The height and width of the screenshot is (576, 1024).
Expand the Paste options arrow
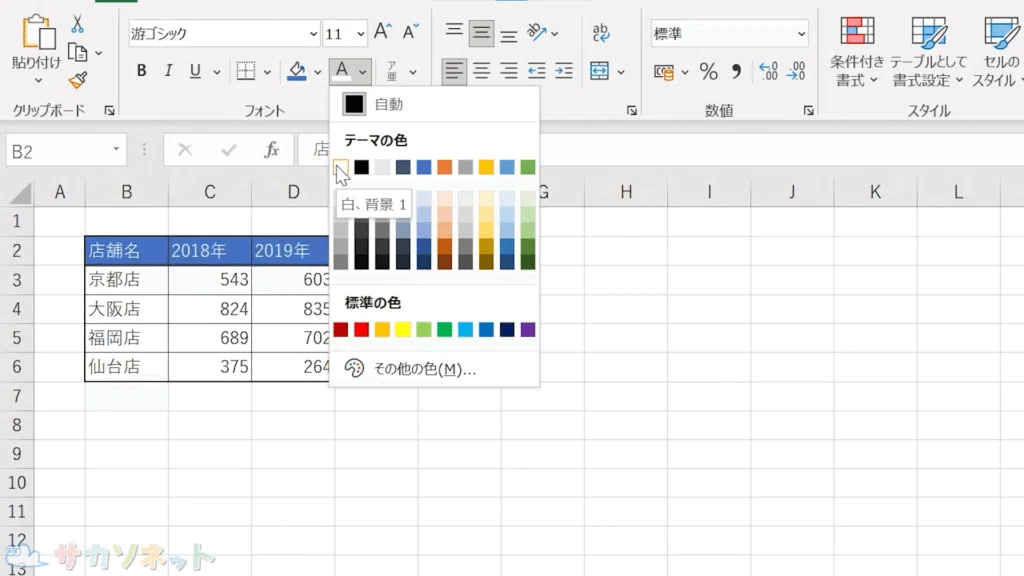[38, 80]
